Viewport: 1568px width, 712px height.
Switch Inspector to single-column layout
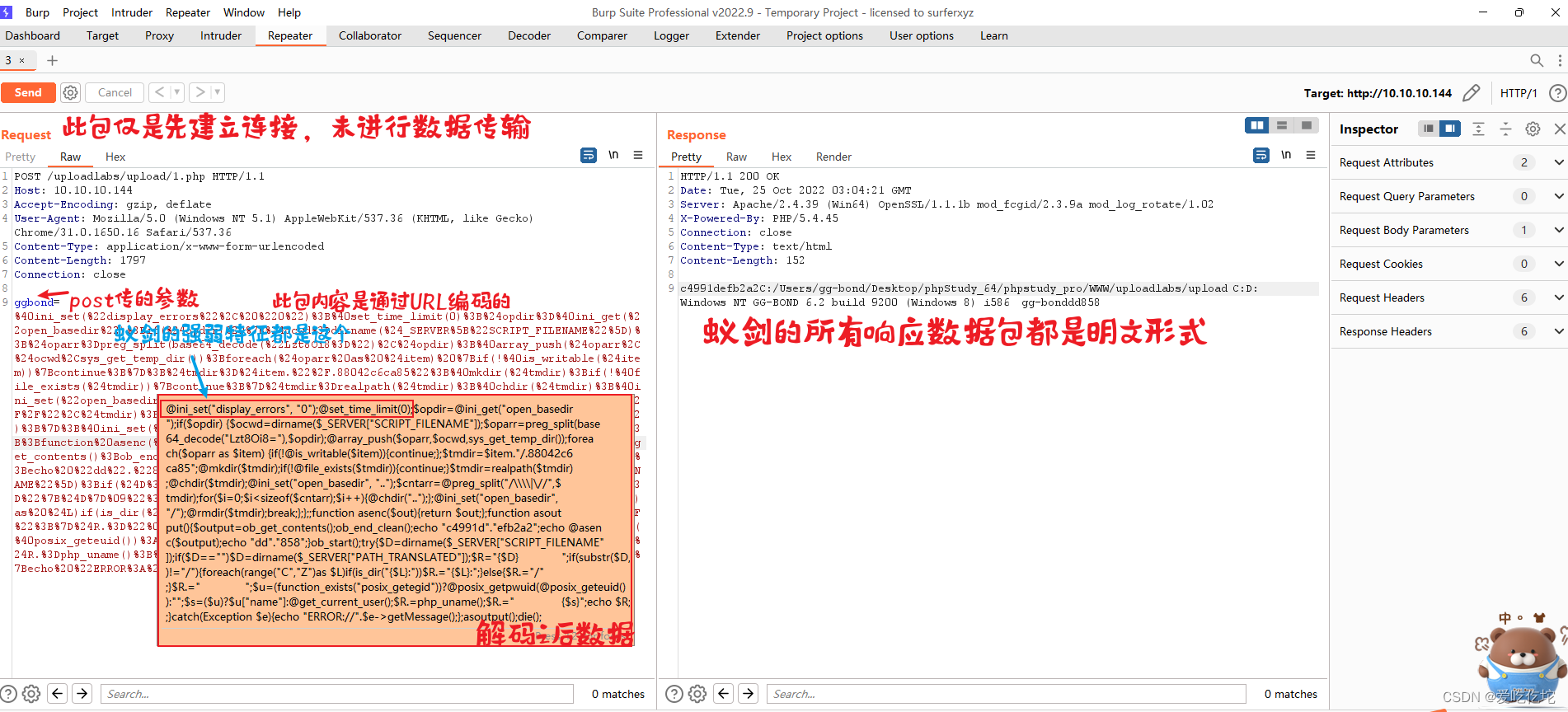pyautogui.click(x=1429, y=129)
